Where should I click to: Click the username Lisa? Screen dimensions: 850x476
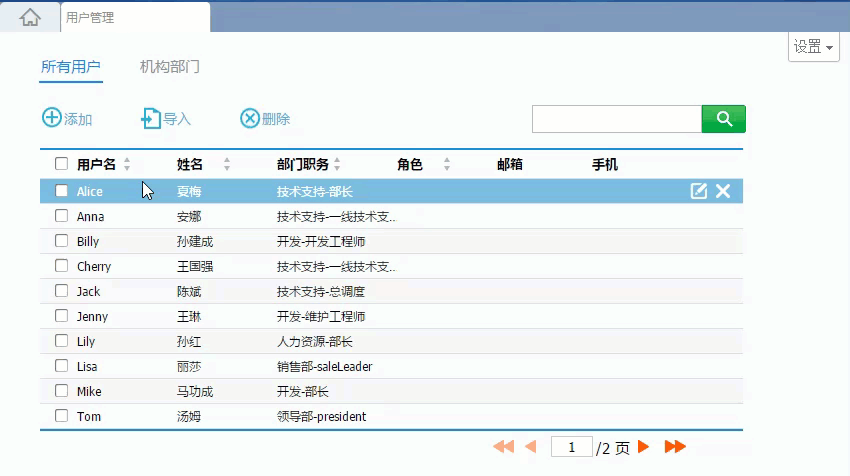(x=87, y=366)
